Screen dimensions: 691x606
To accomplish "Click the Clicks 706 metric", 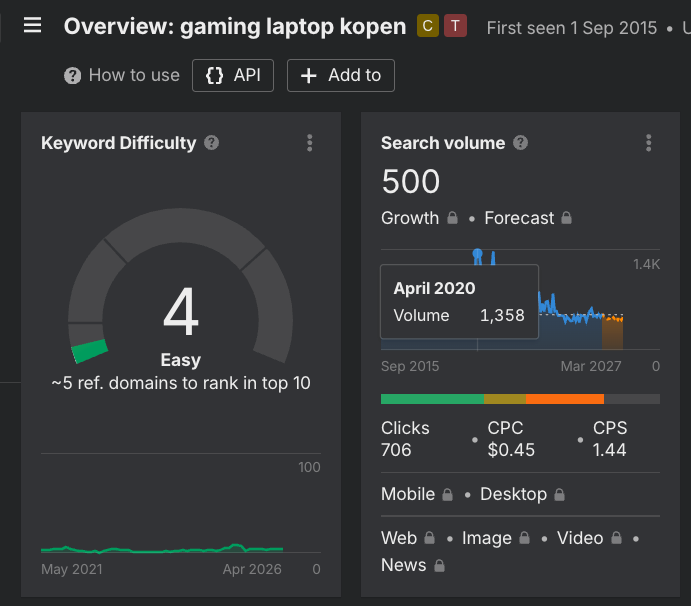I will [x=405, y=439].
